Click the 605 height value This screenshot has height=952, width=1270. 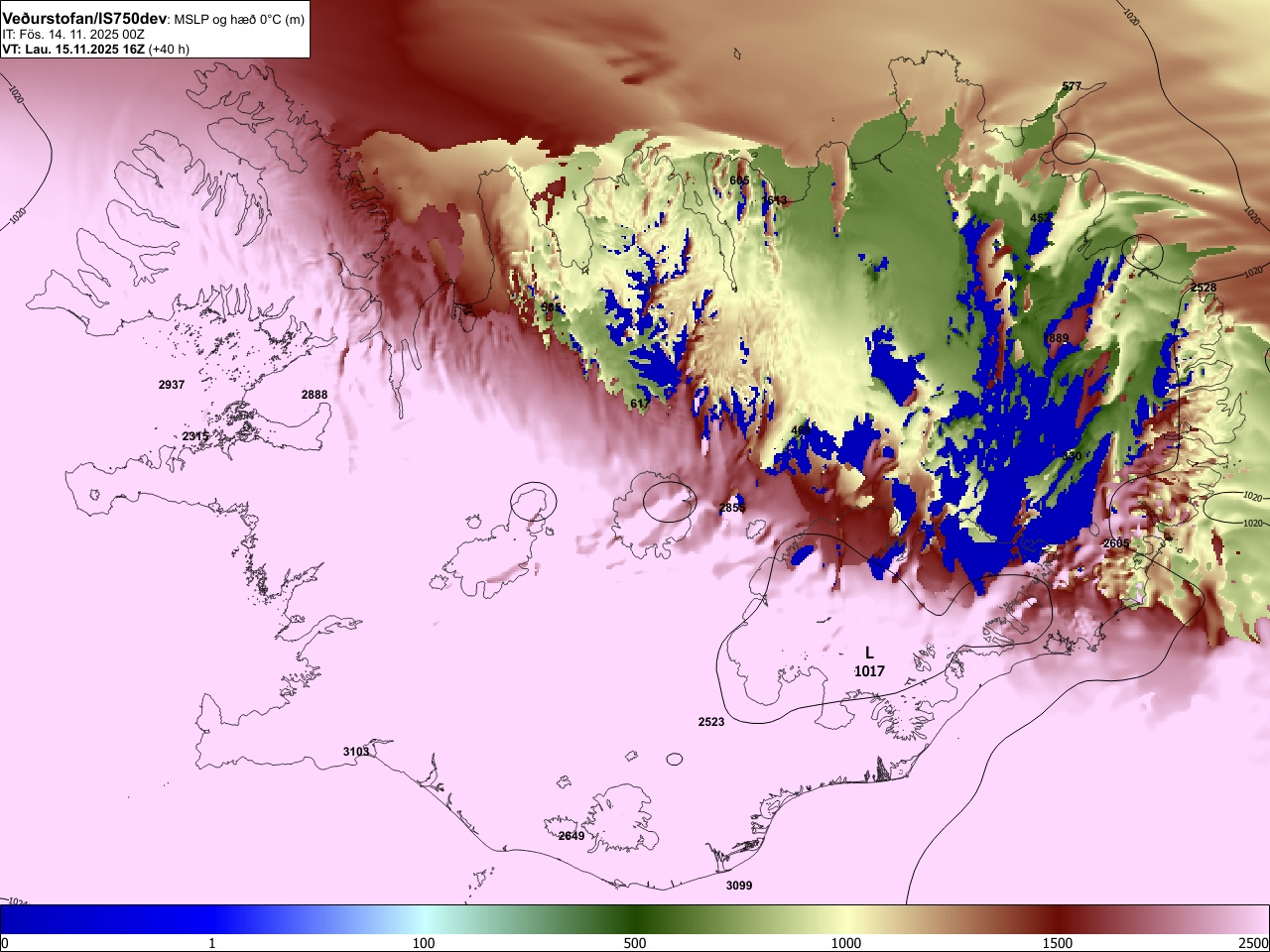click(739, 180)
